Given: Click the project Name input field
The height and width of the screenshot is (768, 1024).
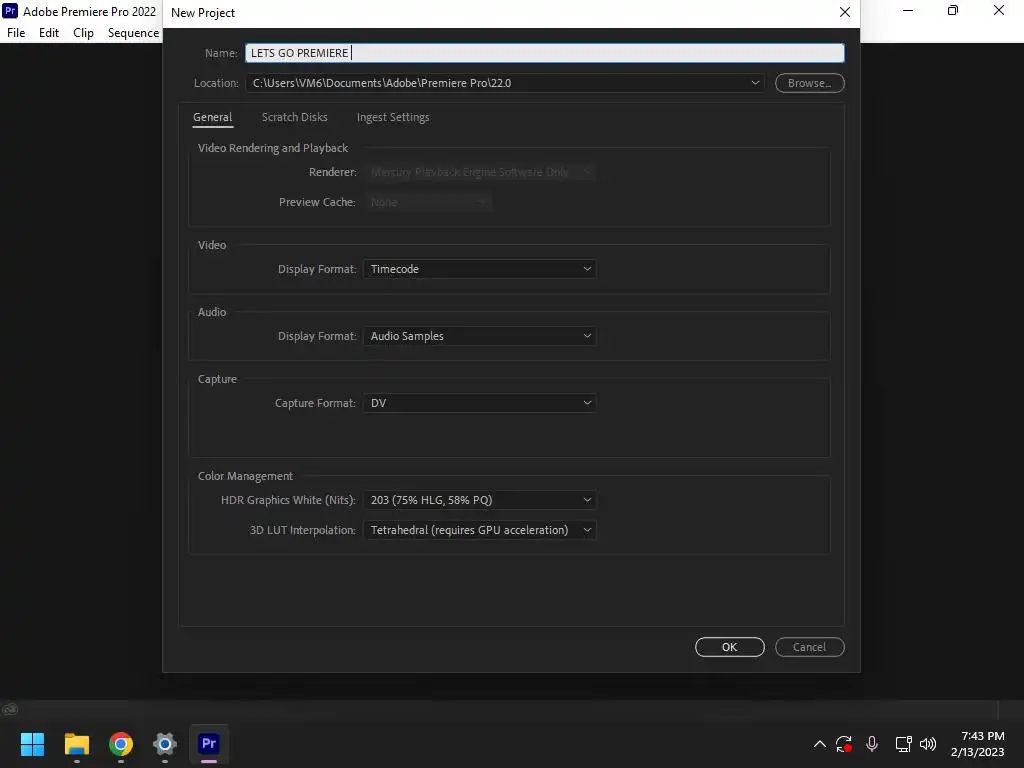Looking at the screenshot, I should point(545,53).
